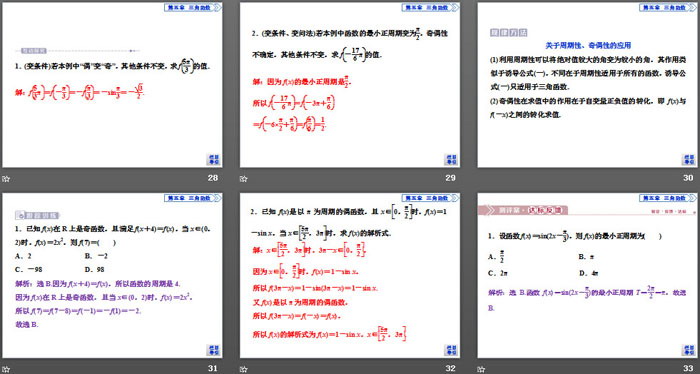Click the 栏目导引 button on slide 30
The width and height of the screenshot is (700, 374).
pyautogui.click(x=688, y=159)
